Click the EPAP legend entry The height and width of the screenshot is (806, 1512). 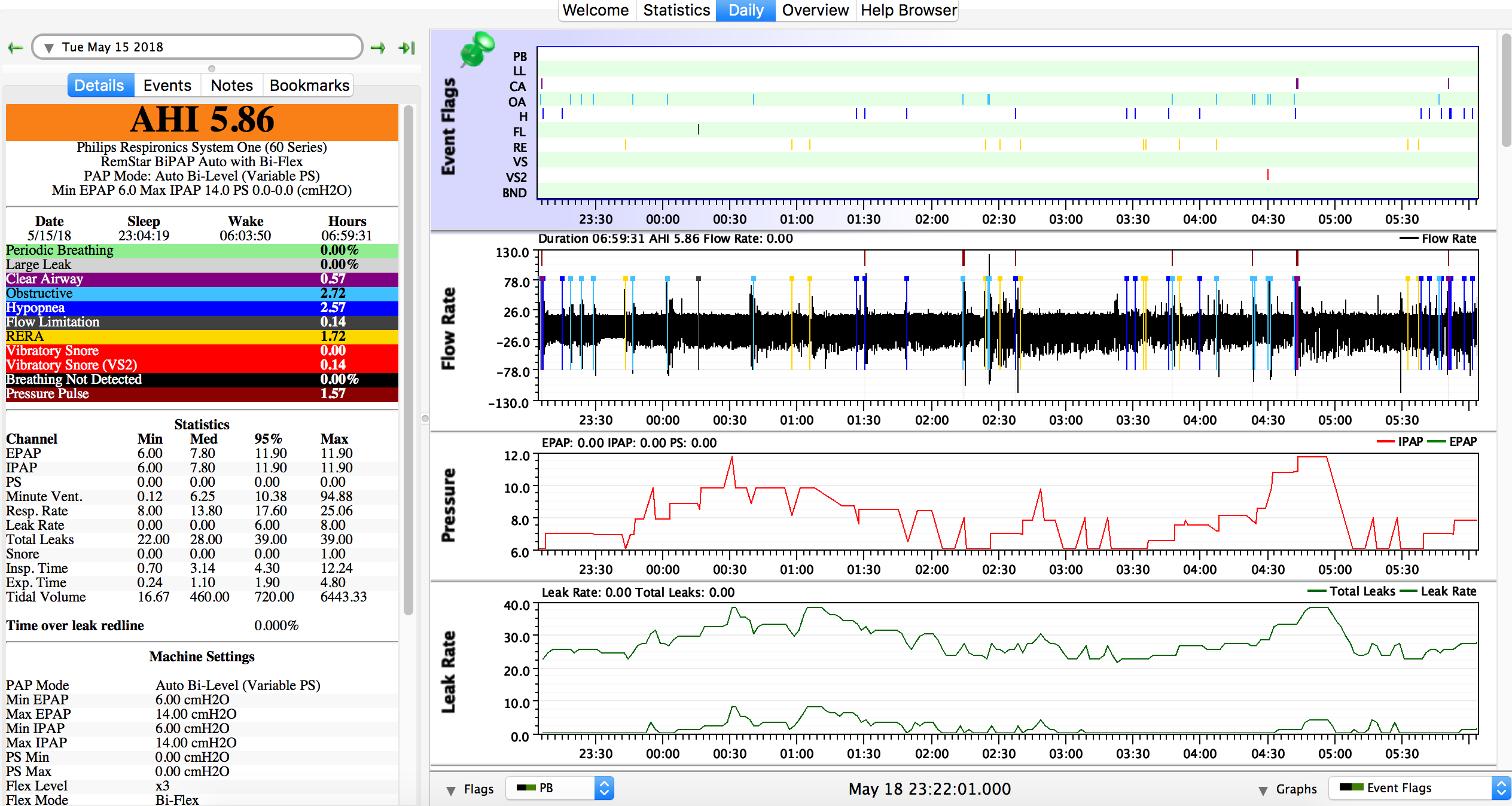1452,442
